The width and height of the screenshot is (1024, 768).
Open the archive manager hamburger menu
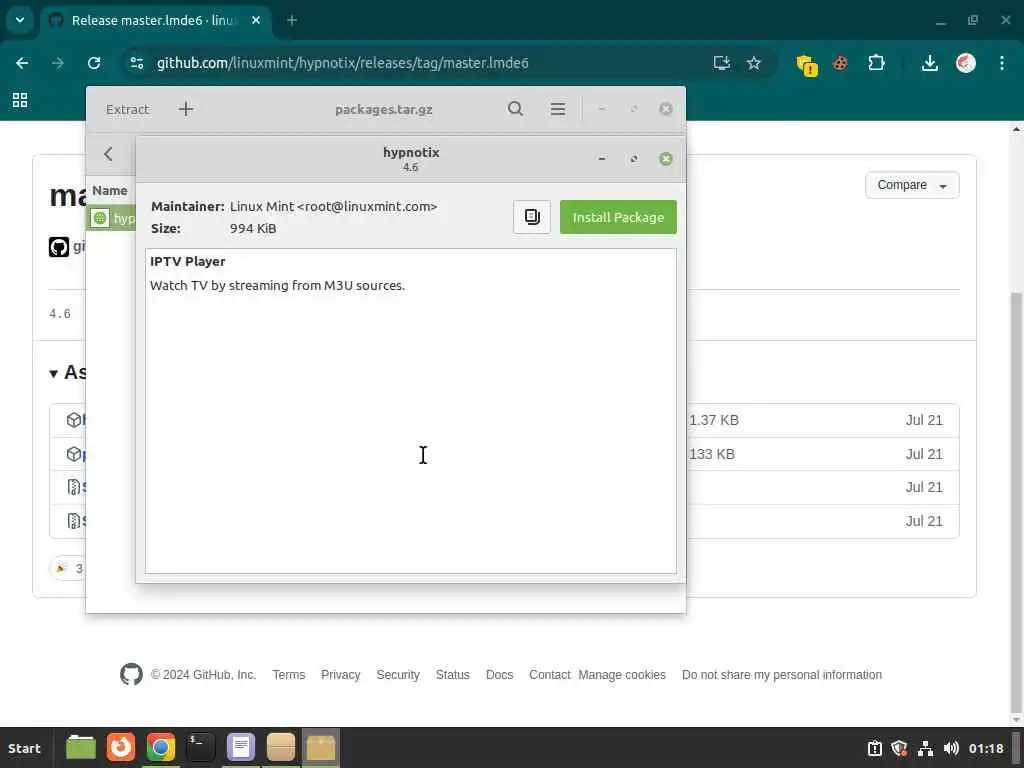[558, 109]
